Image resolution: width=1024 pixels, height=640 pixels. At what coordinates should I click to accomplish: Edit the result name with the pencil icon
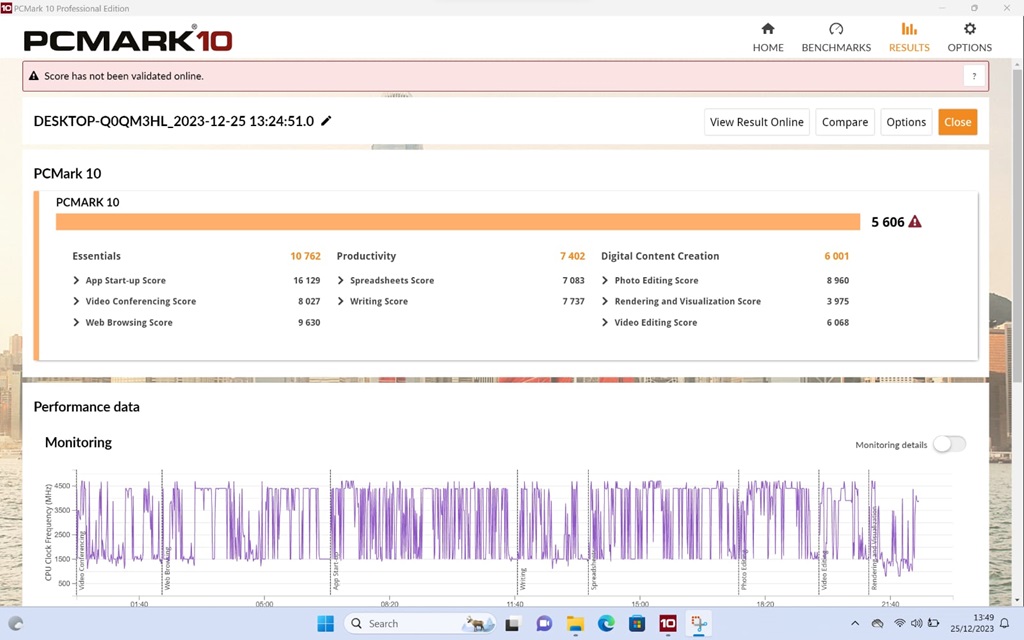[326, 121]
